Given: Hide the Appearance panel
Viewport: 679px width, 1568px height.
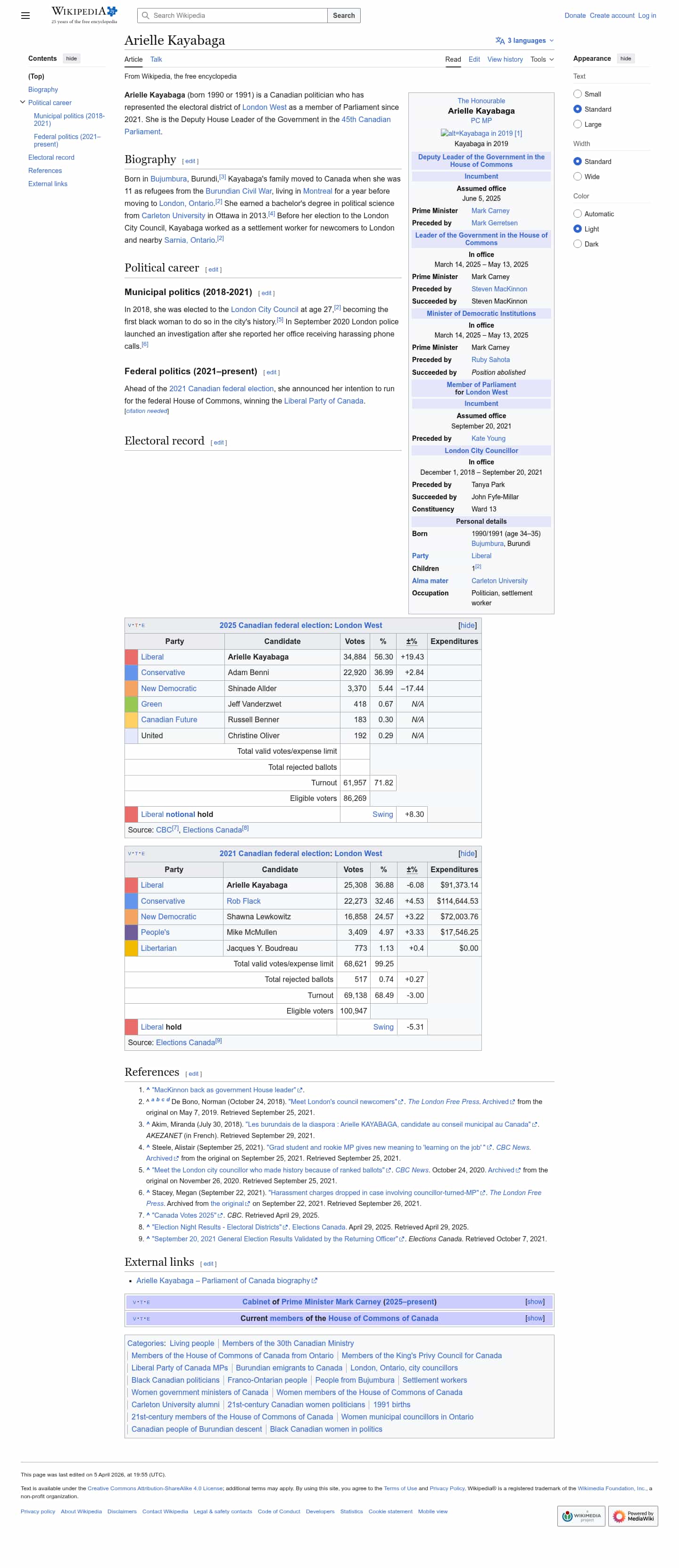Looking at the screenshot, I should [x=625, y=59].
